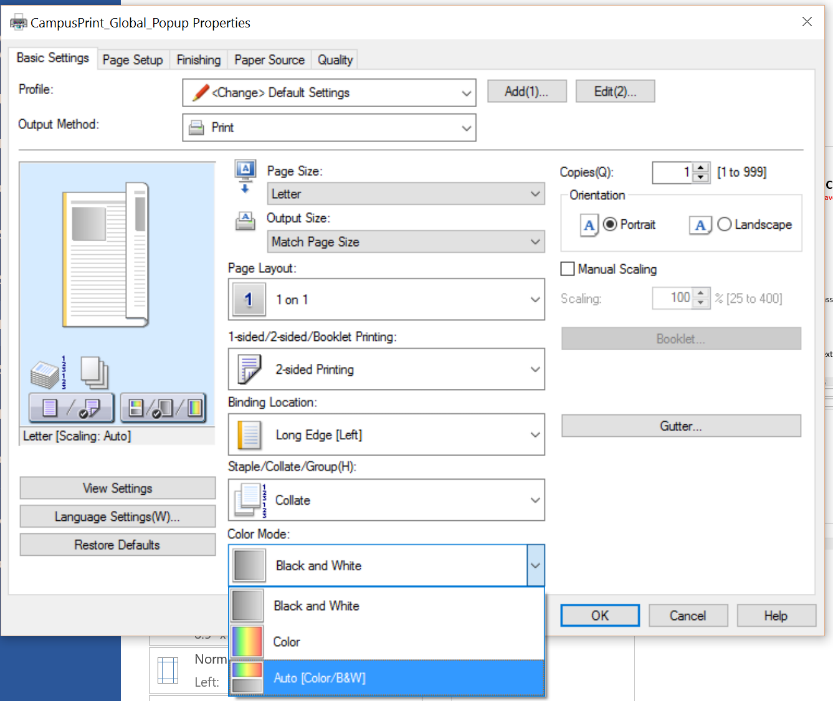Choose Black and White from list

click(387, 606)
